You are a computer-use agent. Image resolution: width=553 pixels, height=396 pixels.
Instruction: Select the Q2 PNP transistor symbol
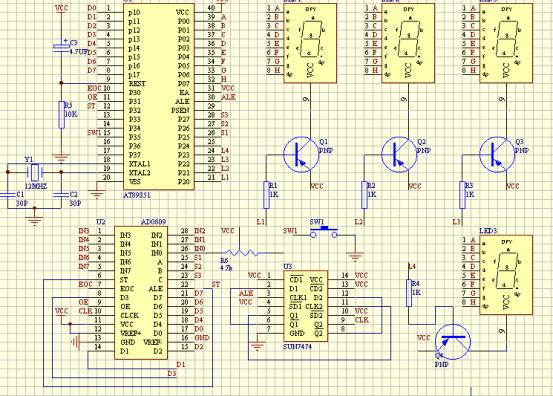[x=399, y=155]
